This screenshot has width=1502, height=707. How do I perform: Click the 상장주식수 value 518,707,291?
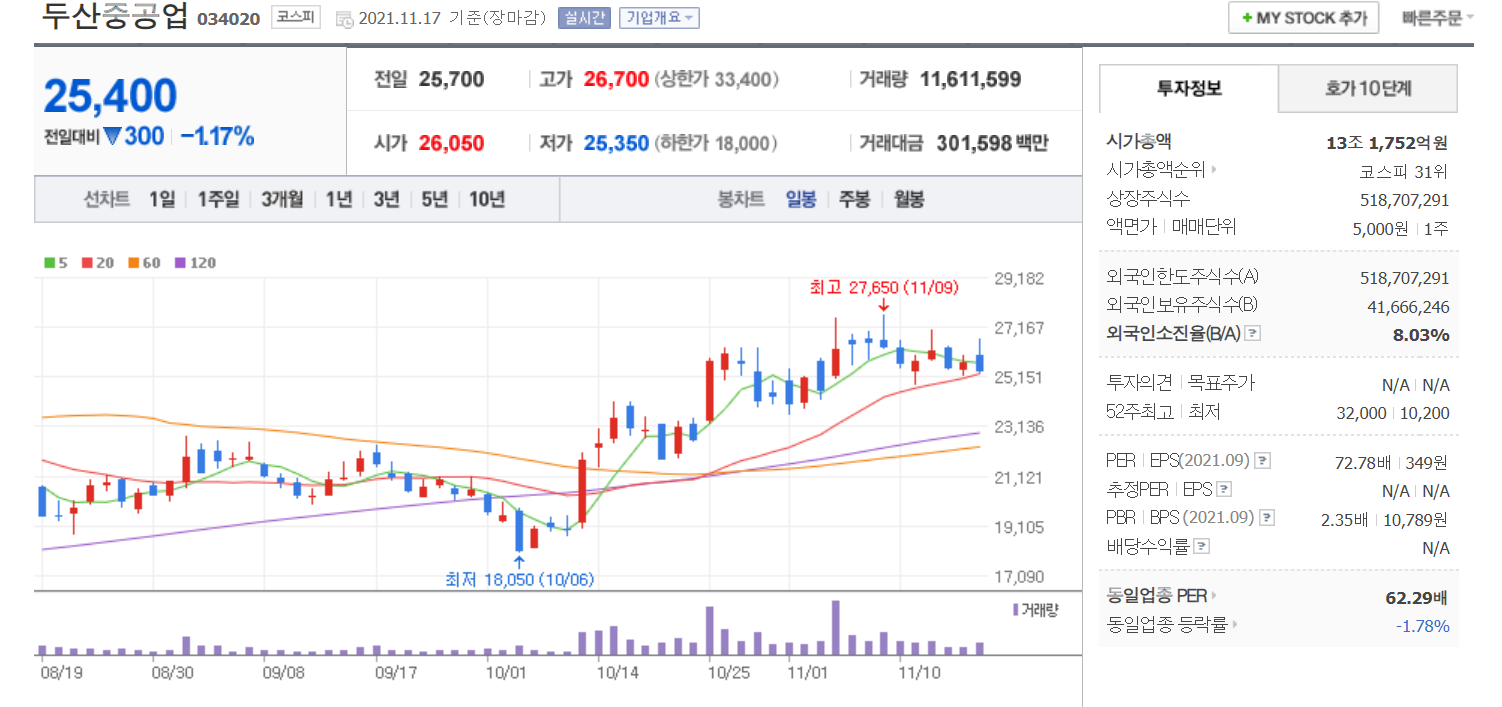coord(1404,199)
